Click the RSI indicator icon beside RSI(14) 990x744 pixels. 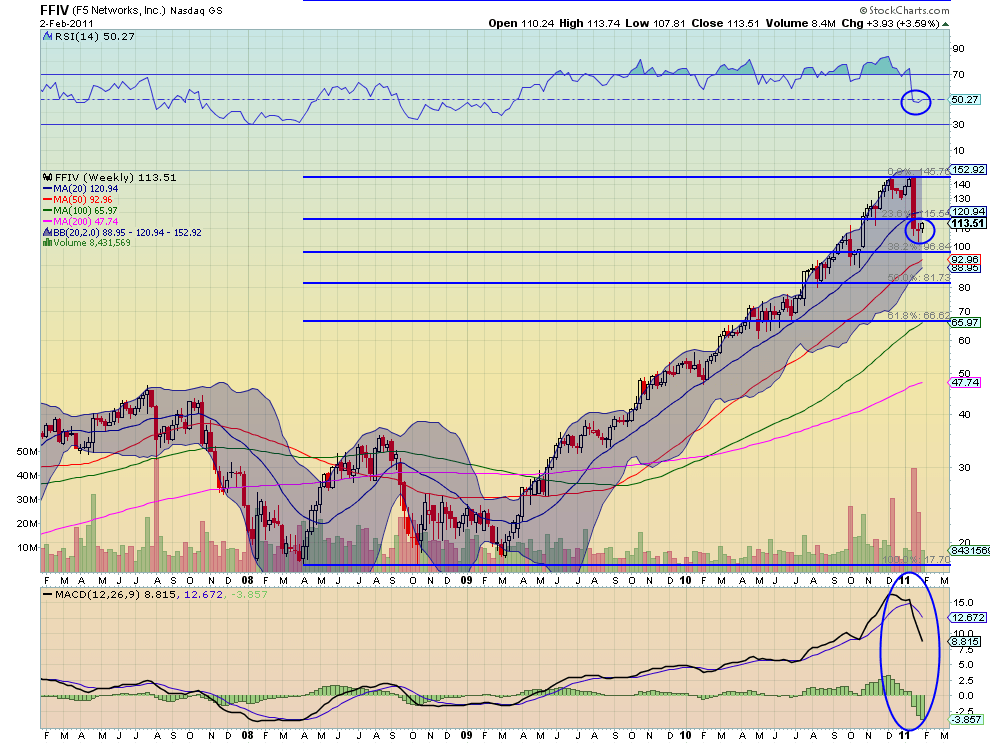(47, 37)
